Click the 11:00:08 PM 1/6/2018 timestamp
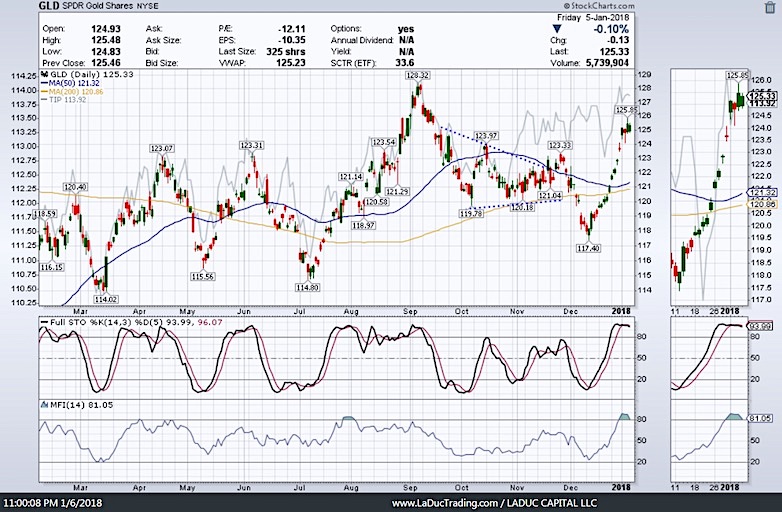 (x=52, y=503)
